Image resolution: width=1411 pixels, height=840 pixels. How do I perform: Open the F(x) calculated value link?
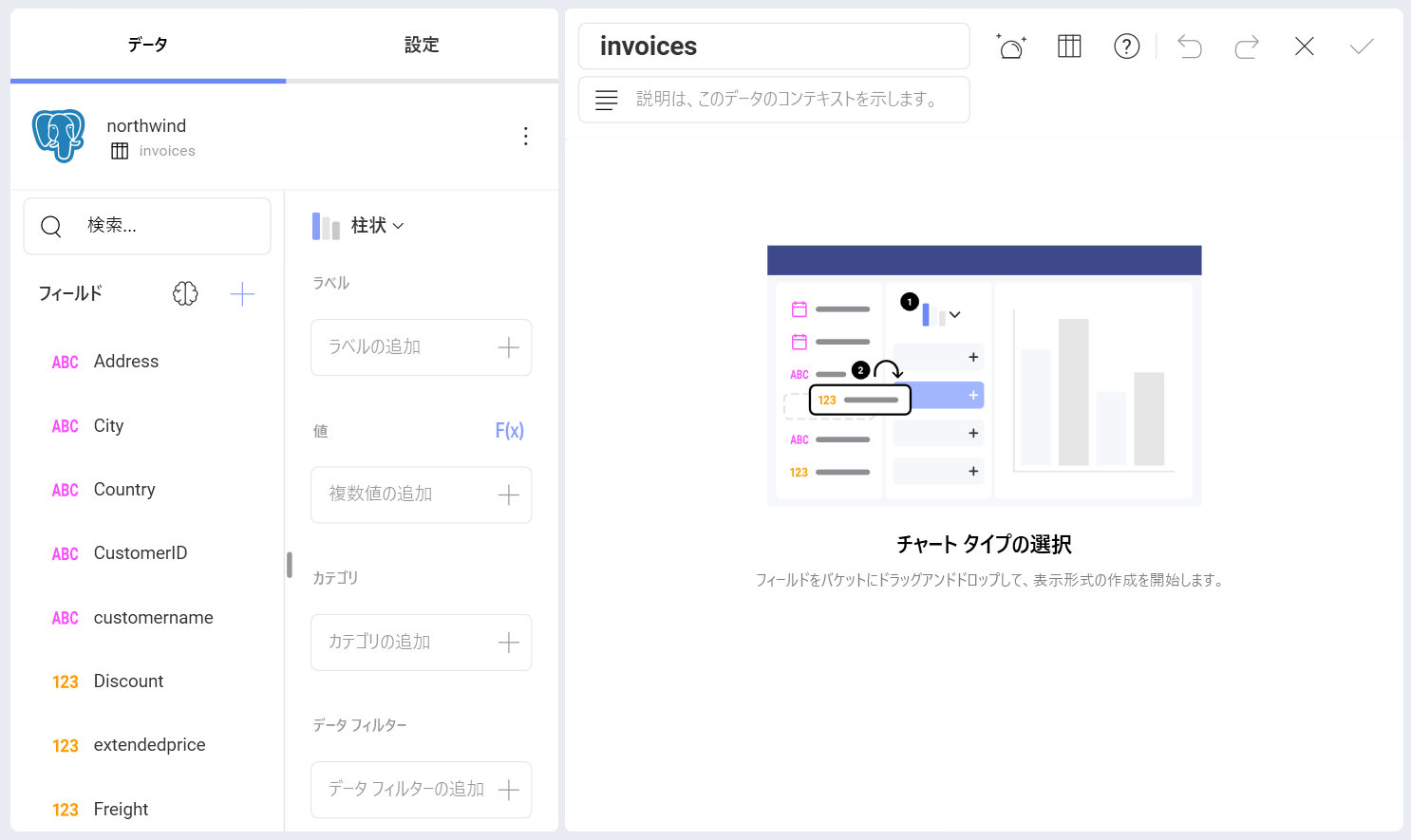[x=509, y=431]
